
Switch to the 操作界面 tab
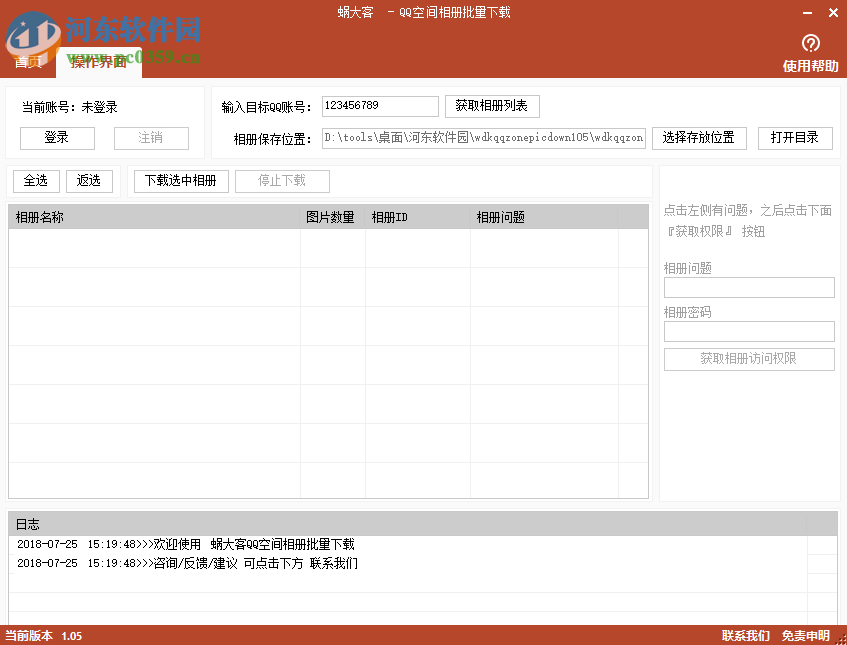click(x=95, y=62)
